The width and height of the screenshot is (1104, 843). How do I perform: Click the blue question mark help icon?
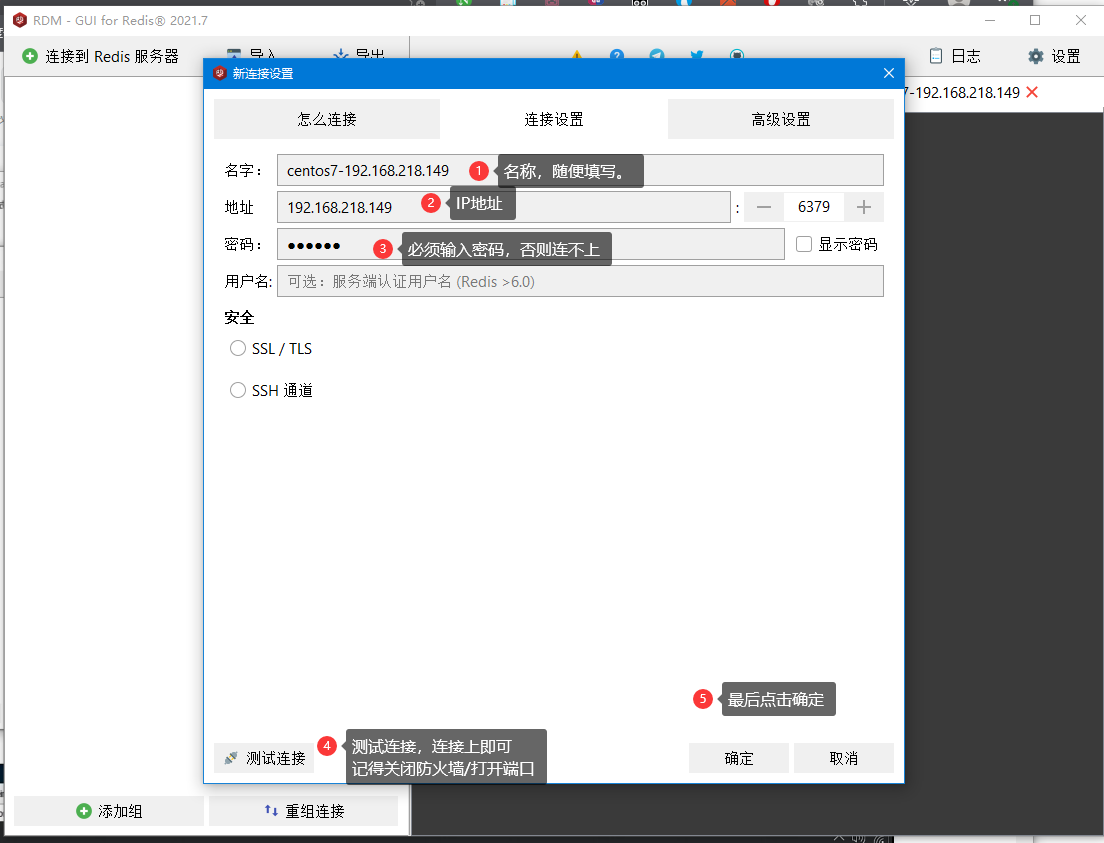[617, 54]
